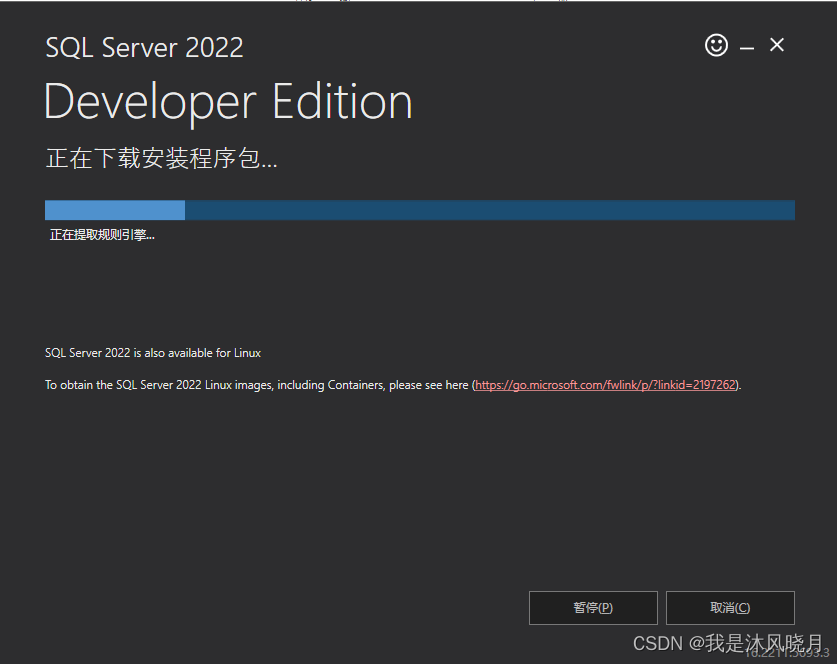This screenshot has height=664, width=837.
Task: Click the 我是沐风晓月 author watermark
Action: click(765, 641)
